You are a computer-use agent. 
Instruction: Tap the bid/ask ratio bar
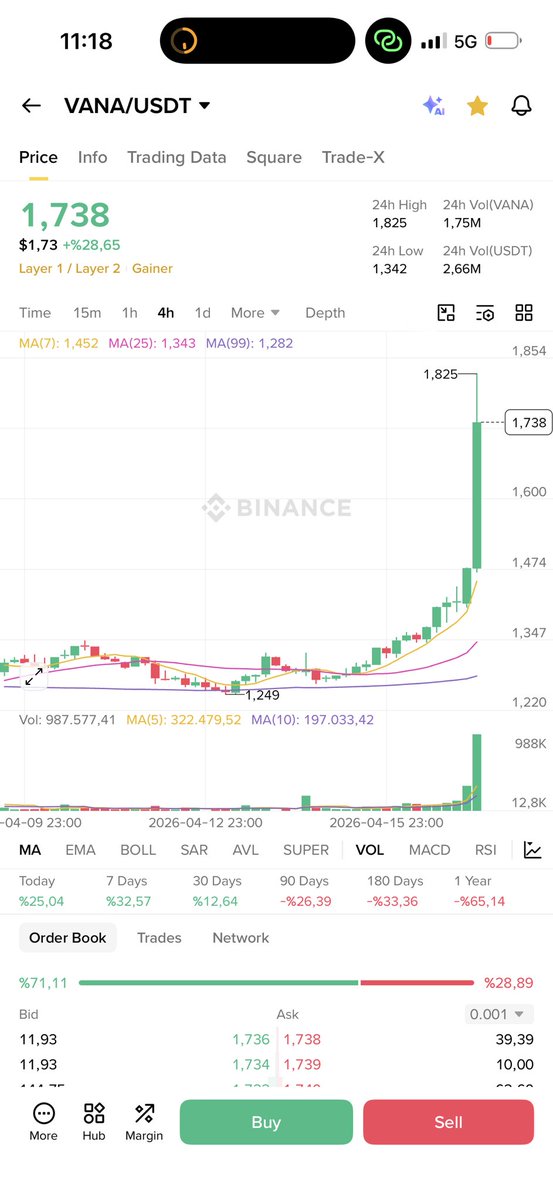(x=276, y=983)
